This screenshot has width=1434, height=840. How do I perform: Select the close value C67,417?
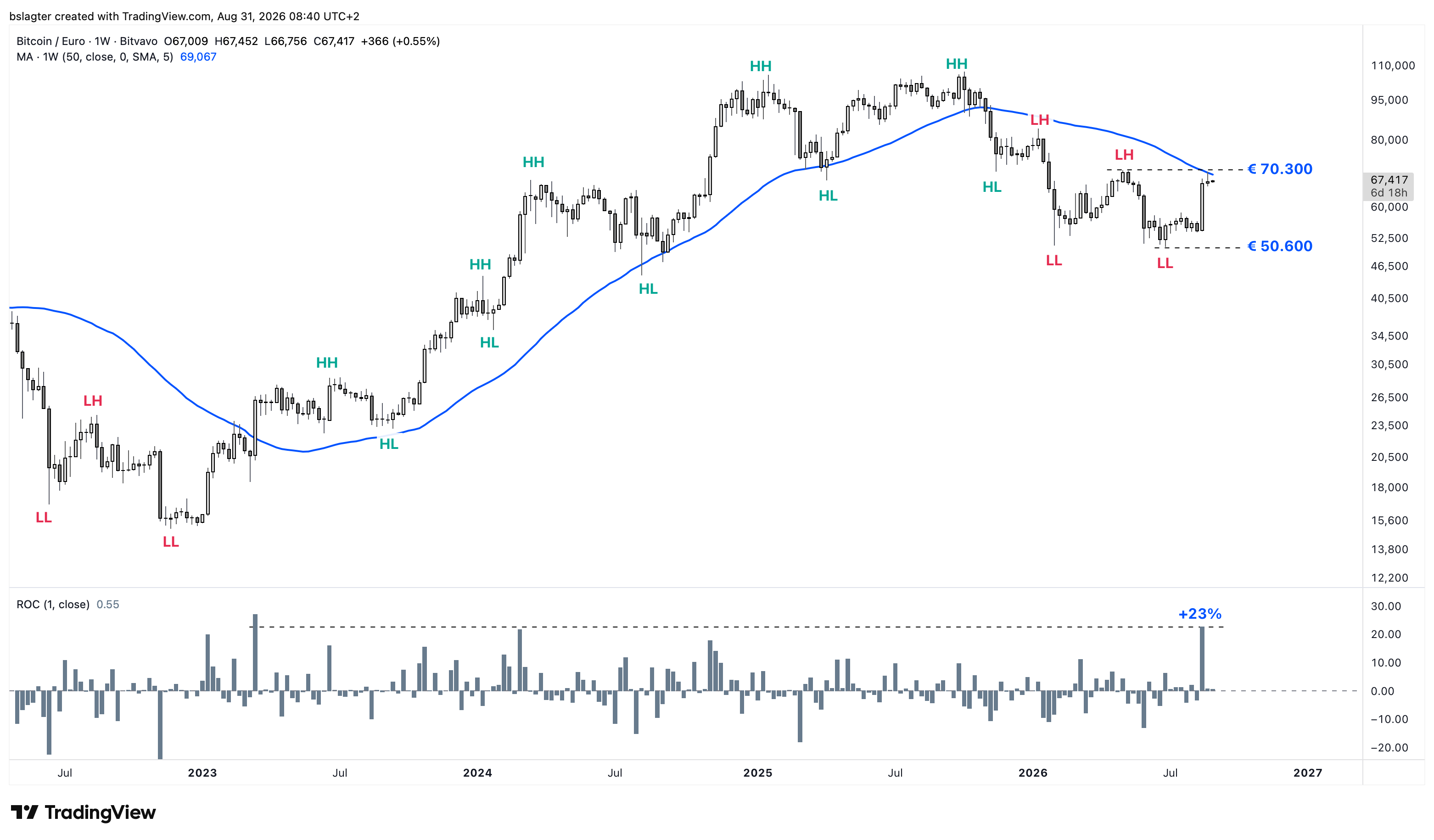point(334,41)
